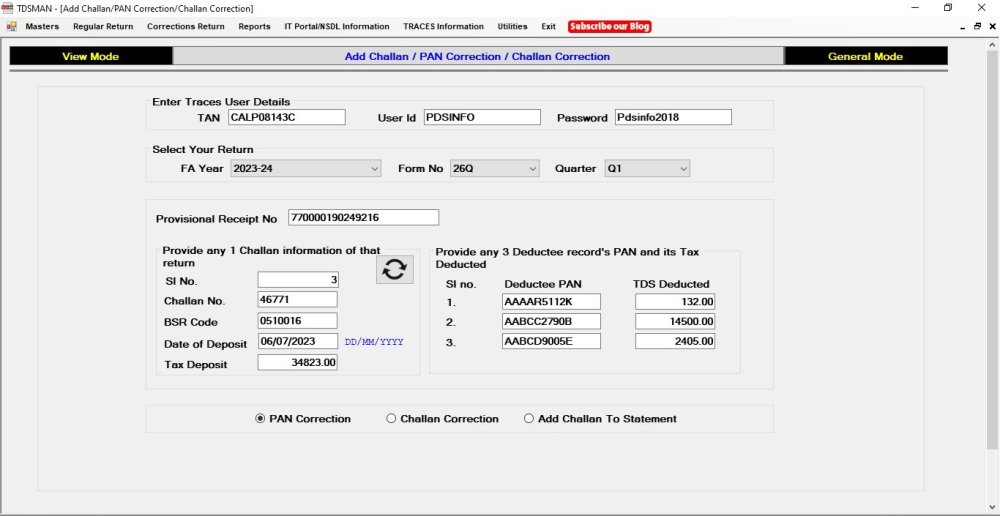
Task: Click the inner MDI child close button
Action: tap(992, 26)
